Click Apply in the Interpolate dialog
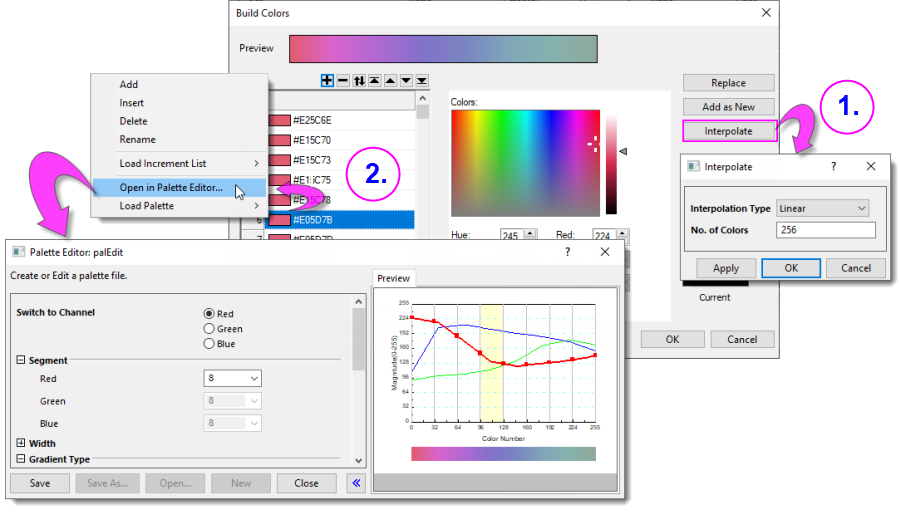899x514 pixels. tap(726, 268)
